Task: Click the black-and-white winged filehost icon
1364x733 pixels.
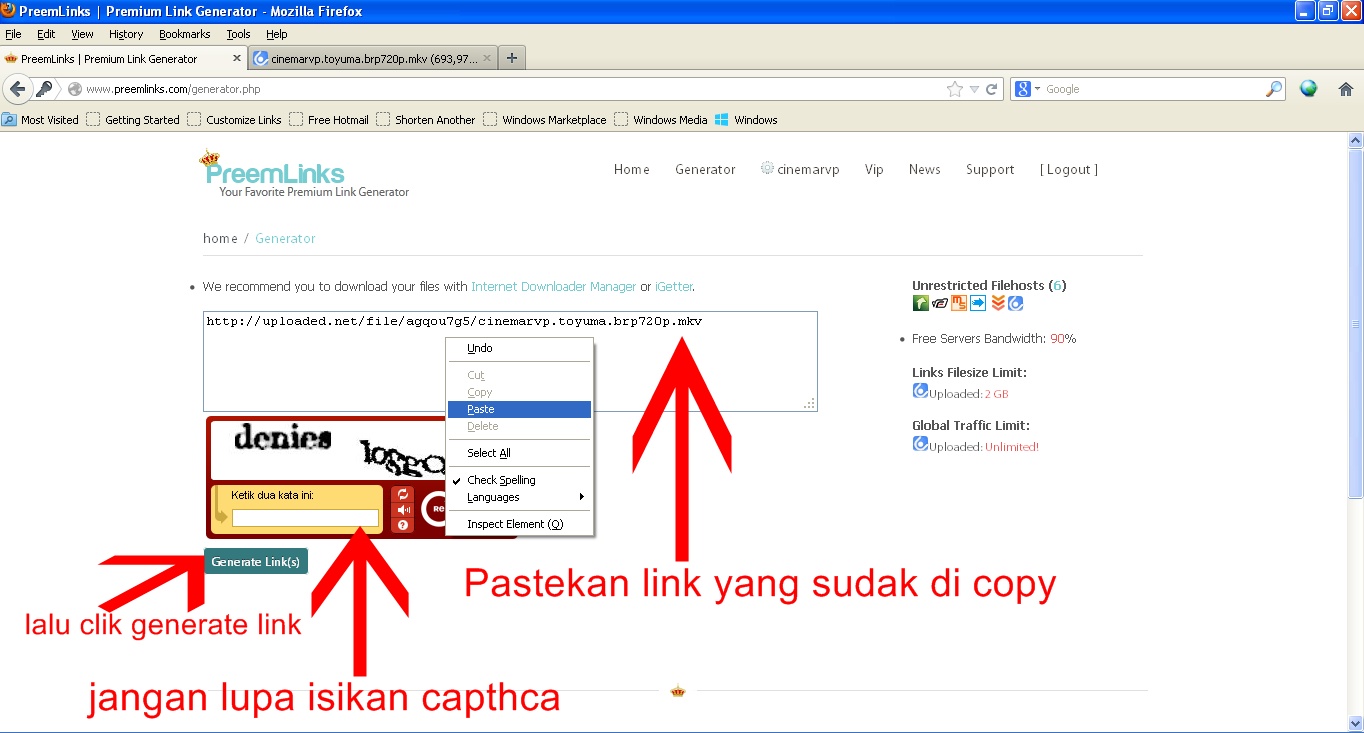Action: 940,303
